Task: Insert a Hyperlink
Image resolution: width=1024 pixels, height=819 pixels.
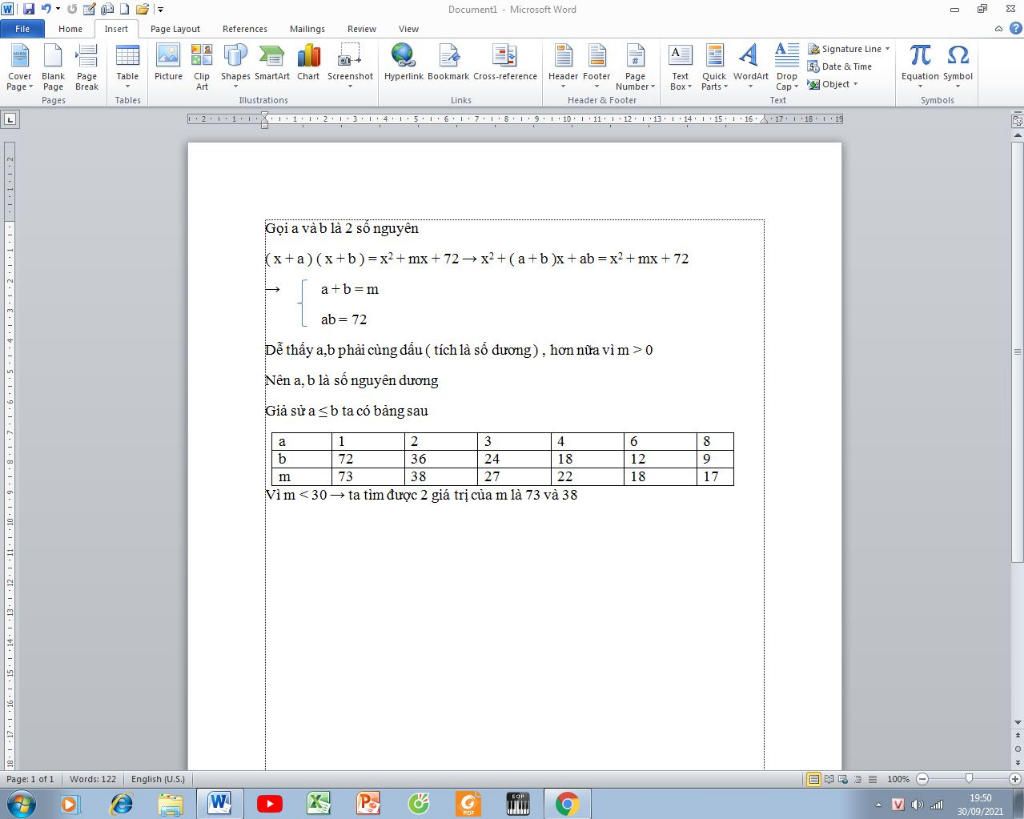Action: (x=404, y=63)
